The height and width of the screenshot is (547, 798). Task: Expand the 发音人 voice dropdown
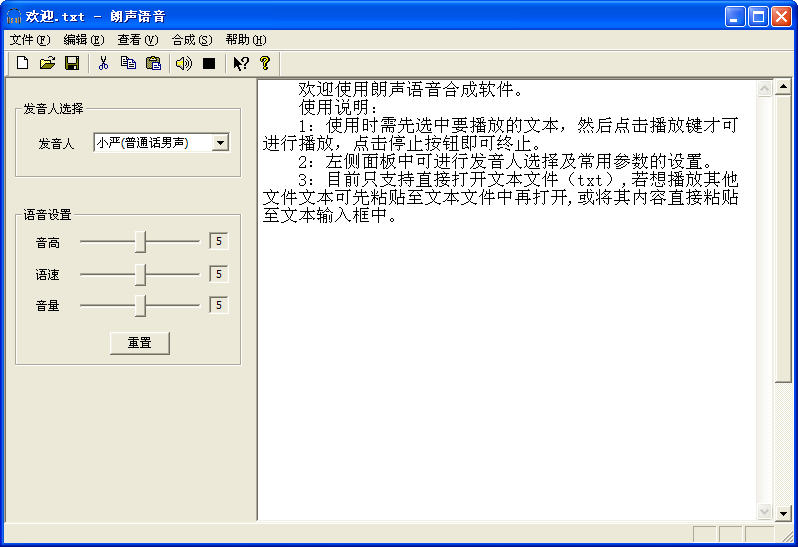(x=220, y=143)
